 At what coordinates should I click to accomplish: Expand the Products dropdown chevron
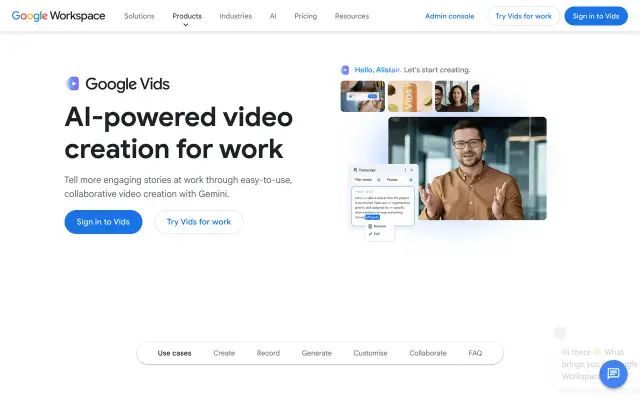click(186, 25)
